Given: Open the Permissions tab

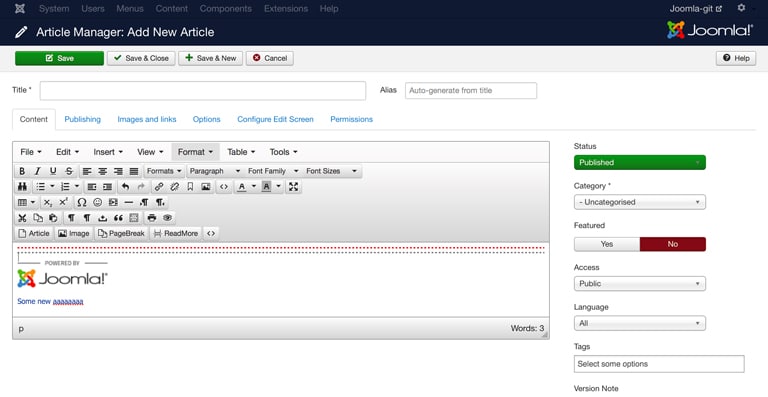Looking at the screenshot, I should coord(352,119).
